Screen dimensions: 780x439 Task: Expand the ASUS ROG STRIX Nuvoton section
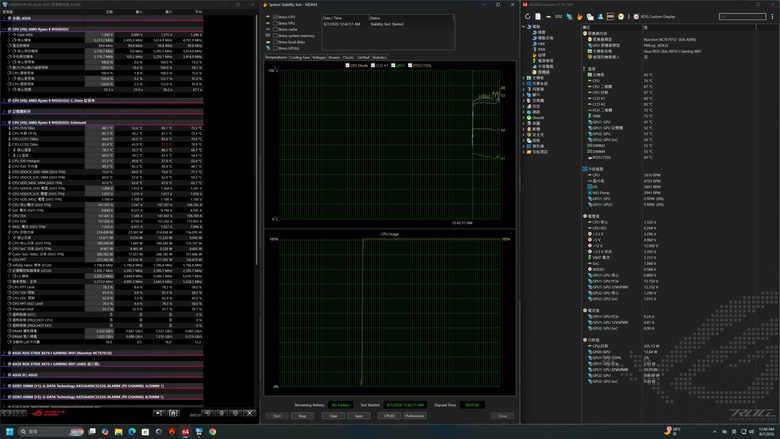[x=4, y=353]
